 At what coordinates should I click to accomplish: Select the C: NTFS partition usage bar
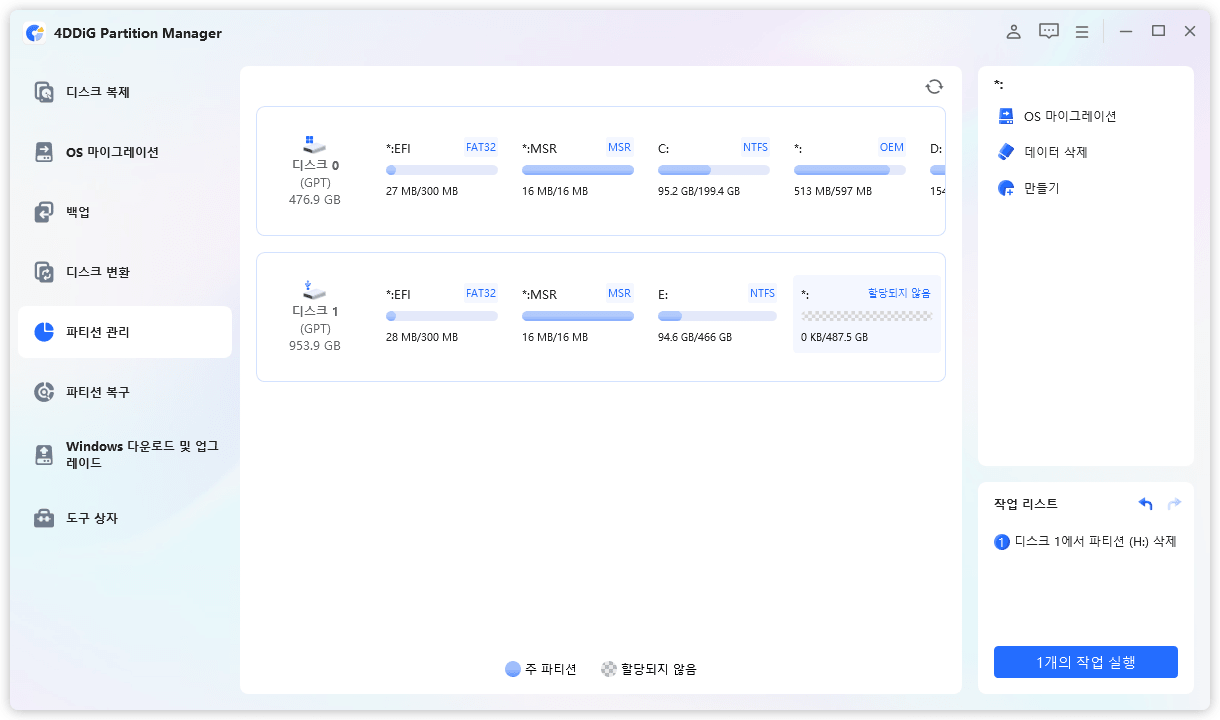[713, 170]
